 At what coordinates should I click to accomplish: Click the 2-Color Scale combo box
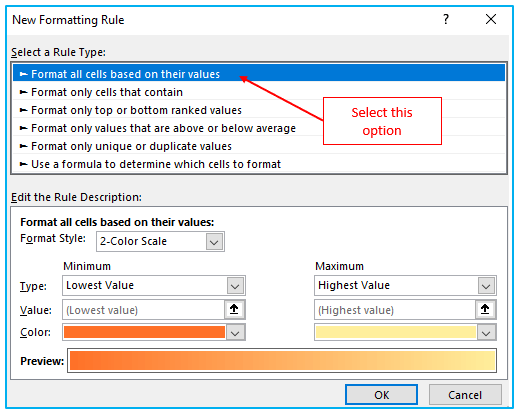(x=160, y=242)
